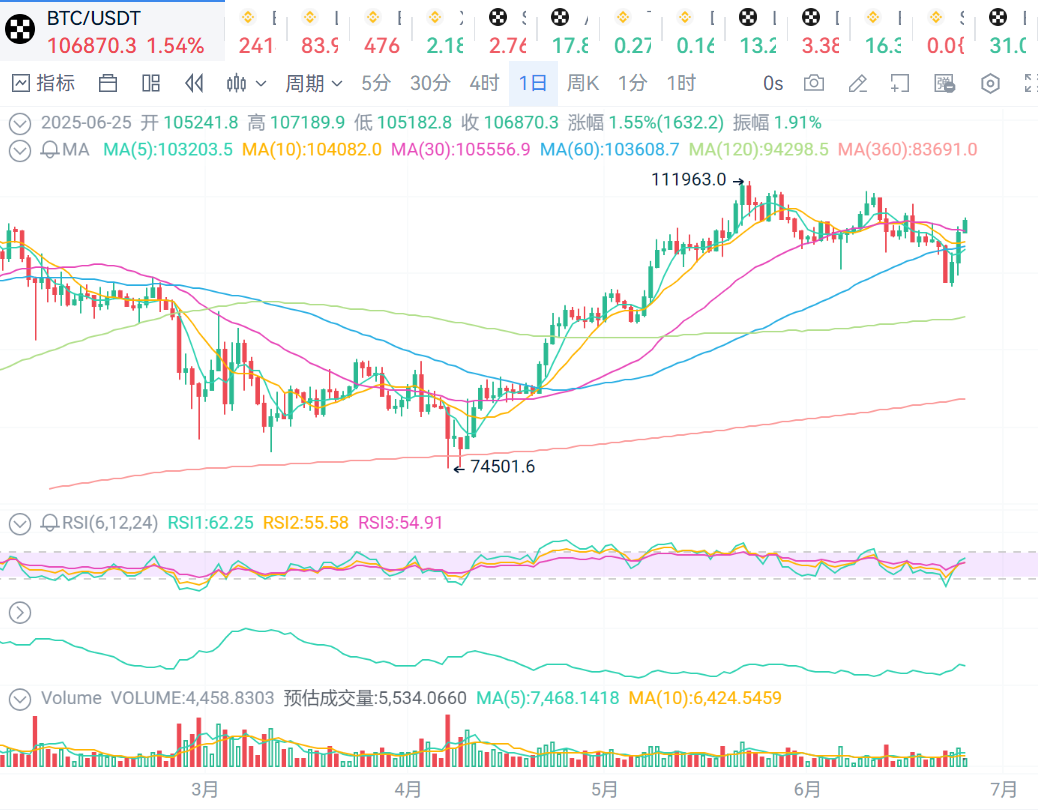Click the RSI3:54.91 value
Image resolution: width=1038 pixels, height=810 pixels.
pyautogui.click(x=401, y=523)
